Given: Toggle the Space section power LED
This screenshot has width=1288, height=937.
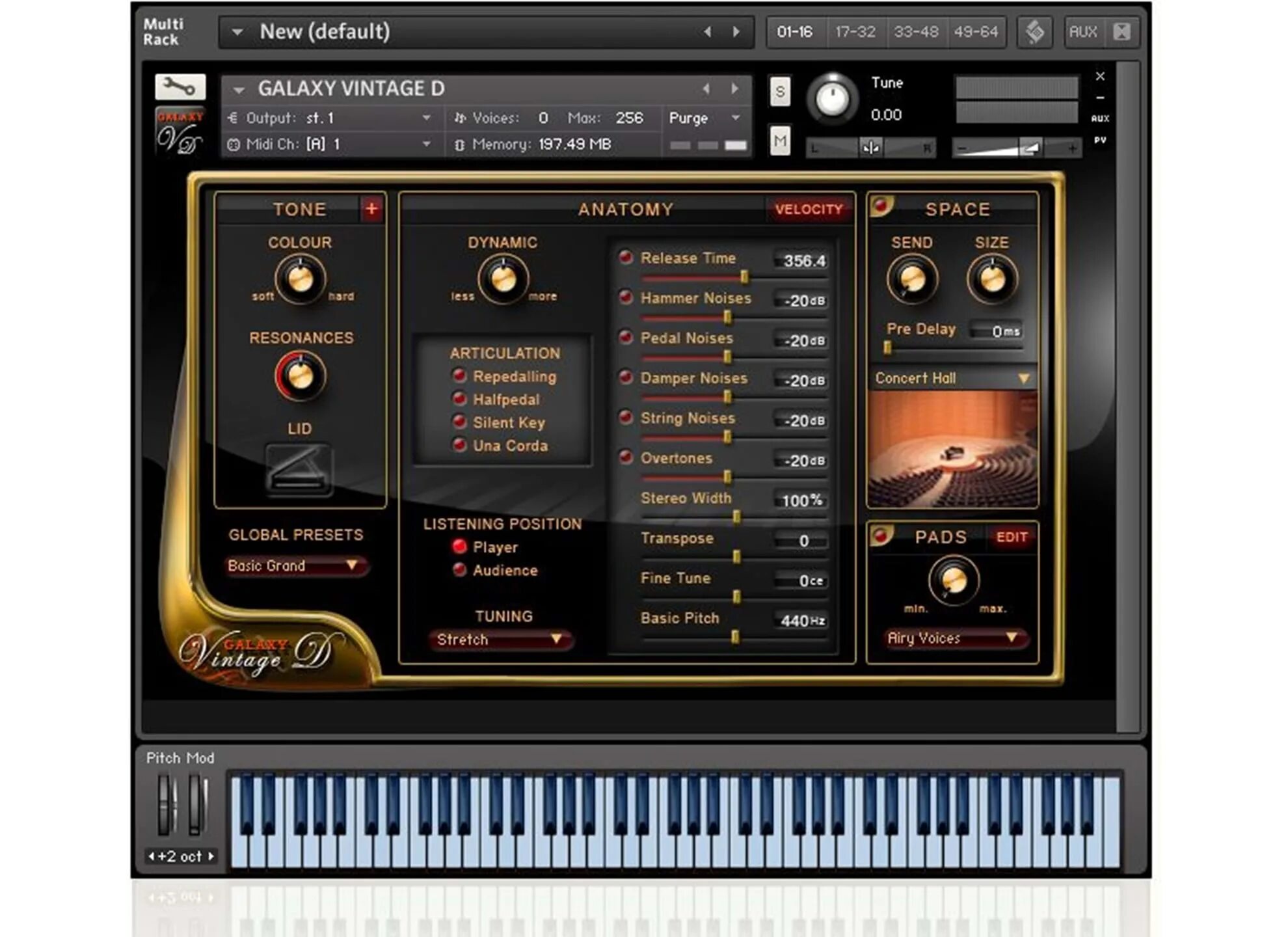Looking at the screenshot, I should pyautogui.click(x=881, y=206).
